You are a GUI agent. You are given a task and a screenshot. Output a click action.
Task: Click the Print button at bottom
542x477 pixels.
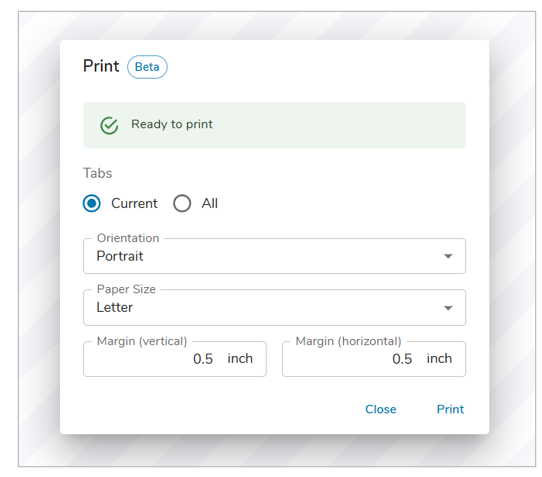[x=450, y=409]
